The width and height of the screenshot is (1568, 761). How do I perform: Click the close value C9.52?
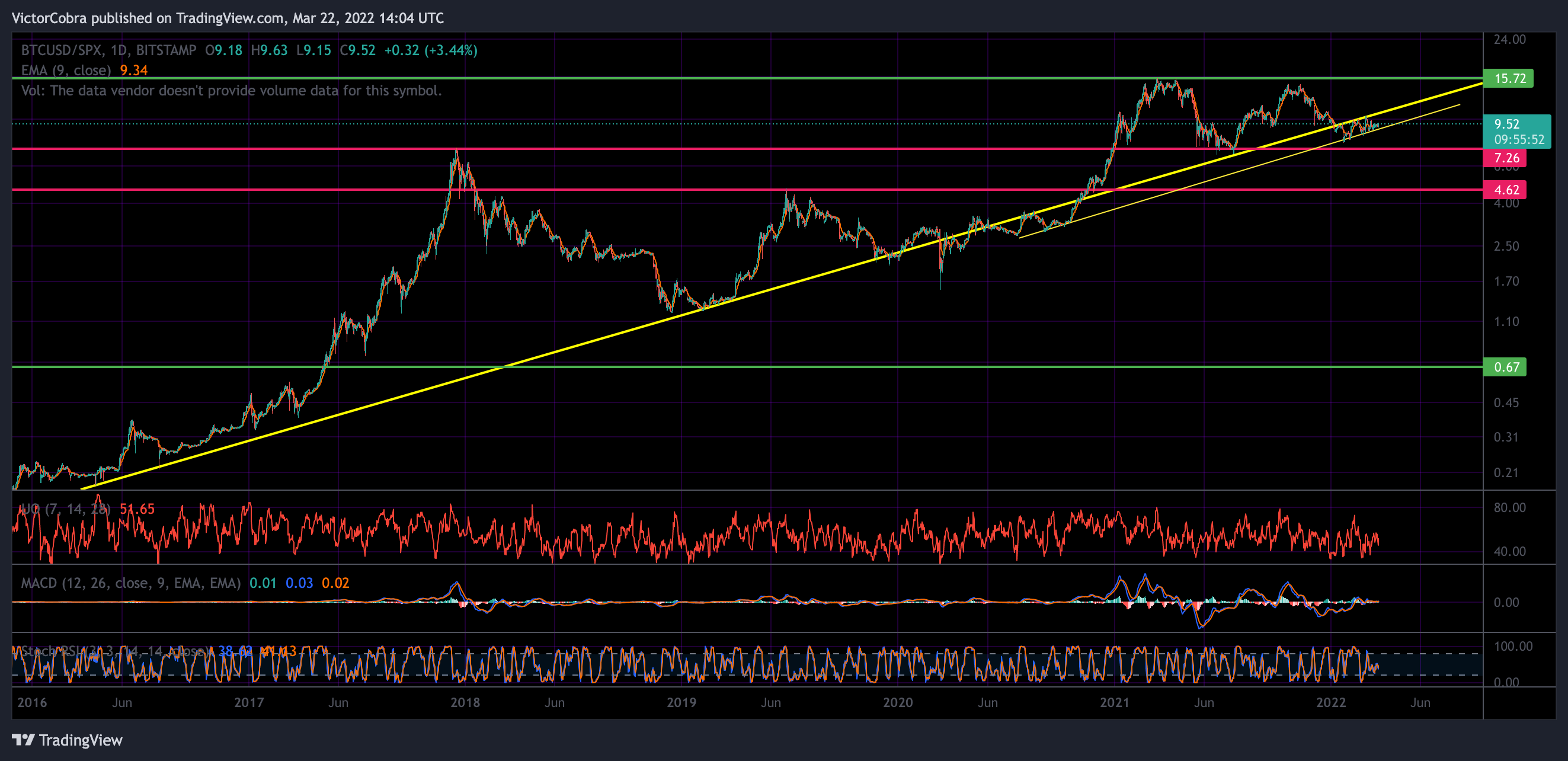click(357, 50)
